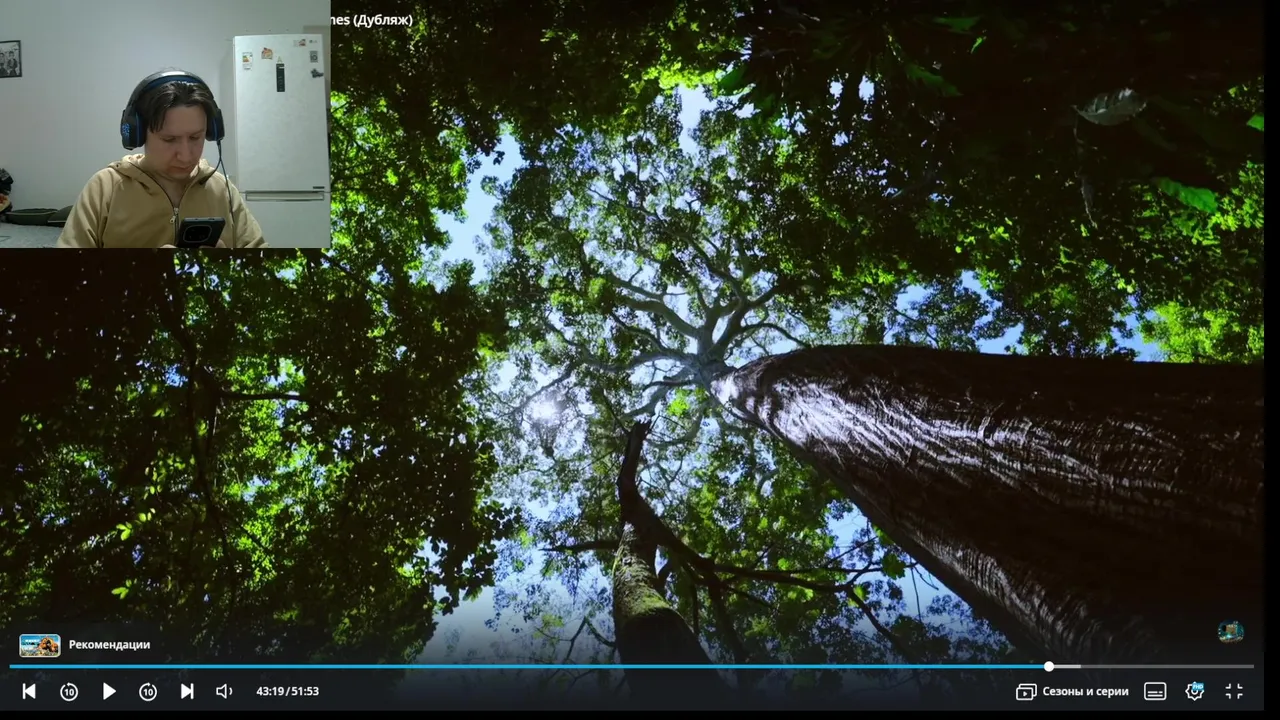Skip to the previous episode
The width and height of the screenshot is (1280, 720).
click(29, 691)
